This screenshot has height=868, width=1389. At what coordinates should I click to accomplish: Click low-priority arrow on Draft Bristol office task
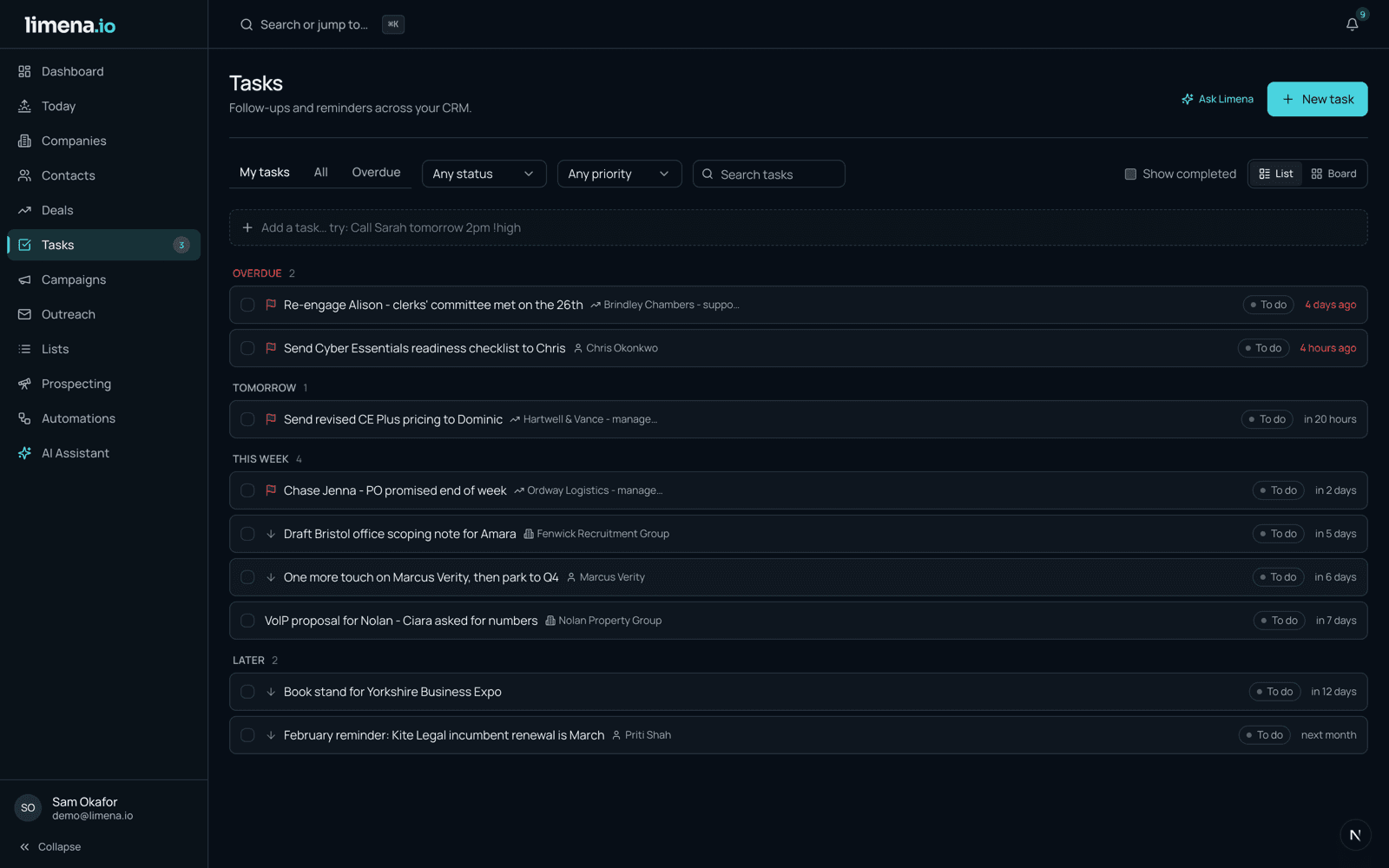pyautogui.click(x=271, y=534)
